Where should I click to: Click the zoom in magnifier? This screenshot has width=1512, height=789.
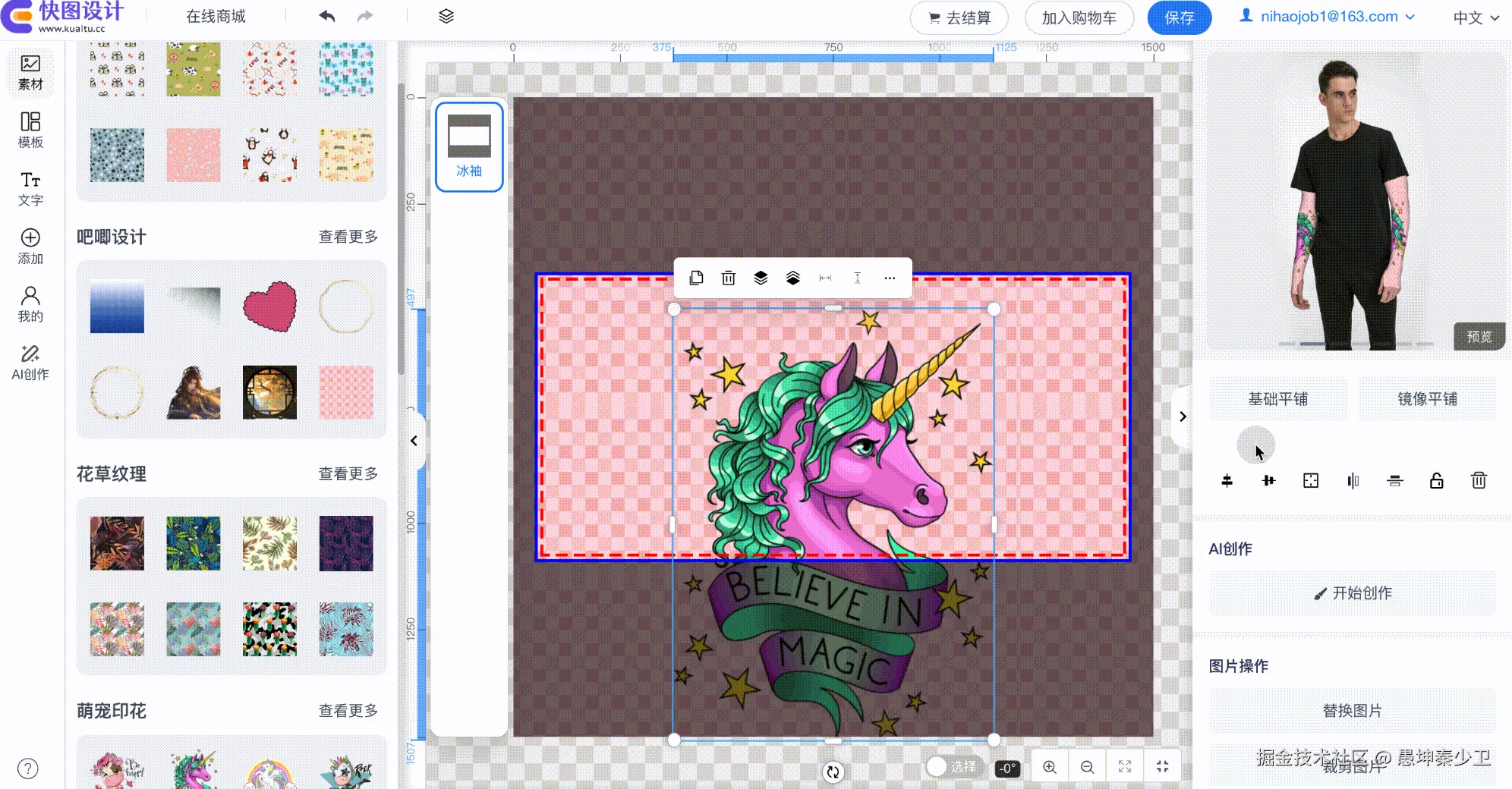click(1049, 767)
